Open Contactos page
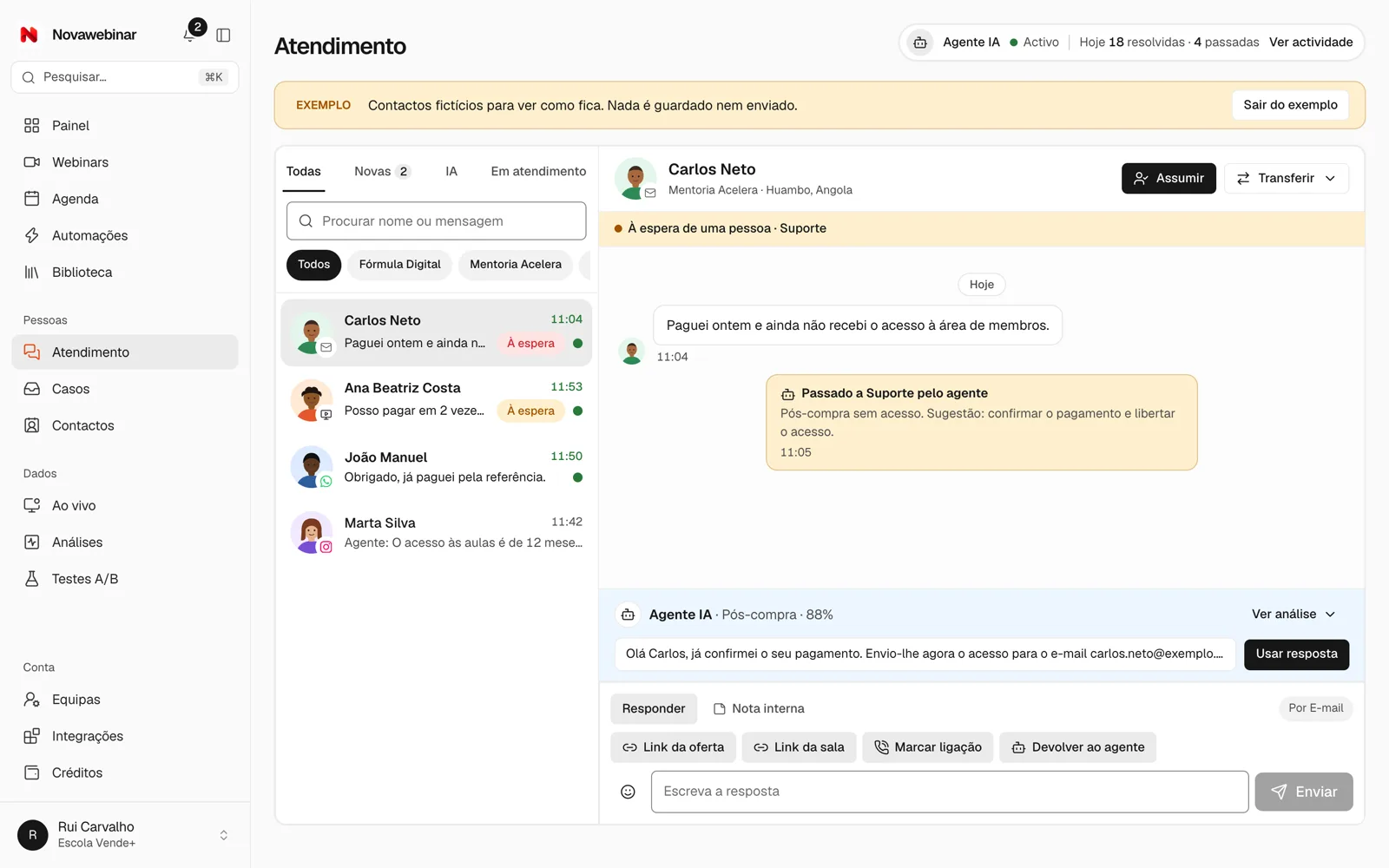 click(x=125, y=425)
